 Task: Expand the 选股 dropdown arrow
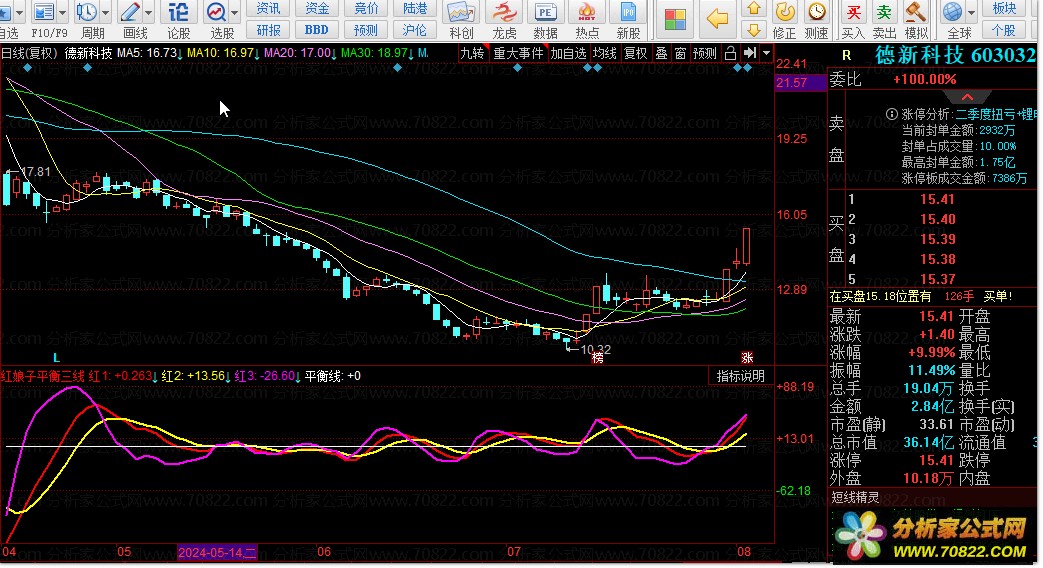coord(235,13)
